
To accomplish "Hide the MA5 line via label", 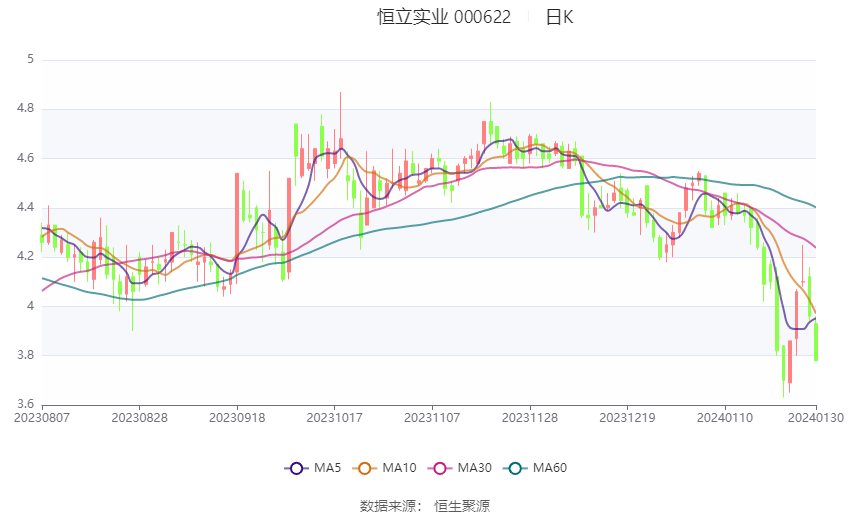I will [x=327, y=468].
